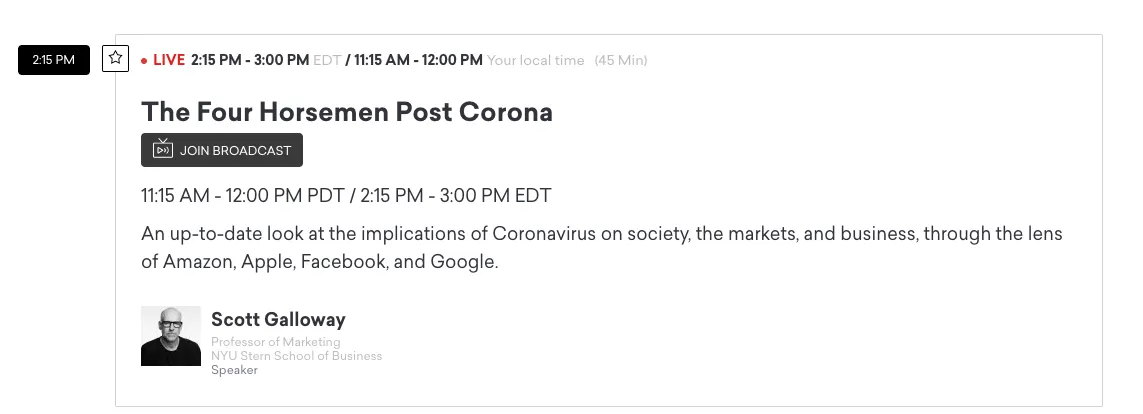Click the red LIVE status label

(169, 60)
